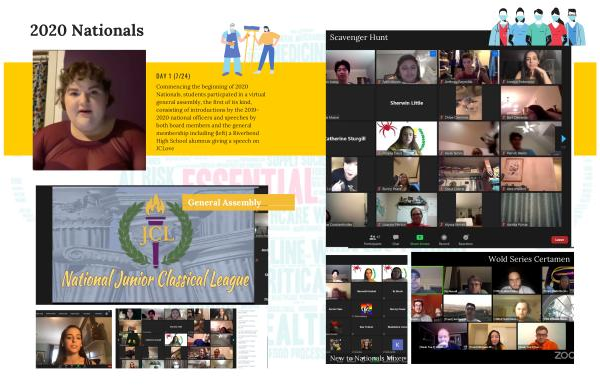Click the red spider video tile

pos(406,139)
